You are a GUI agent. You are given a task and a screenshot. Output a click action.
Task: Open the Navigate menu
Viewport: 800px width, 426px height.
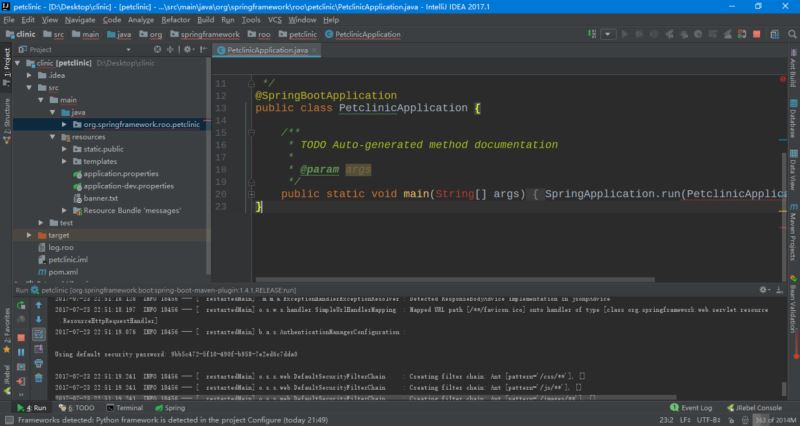pyautogui.click(x=80, y=19)
